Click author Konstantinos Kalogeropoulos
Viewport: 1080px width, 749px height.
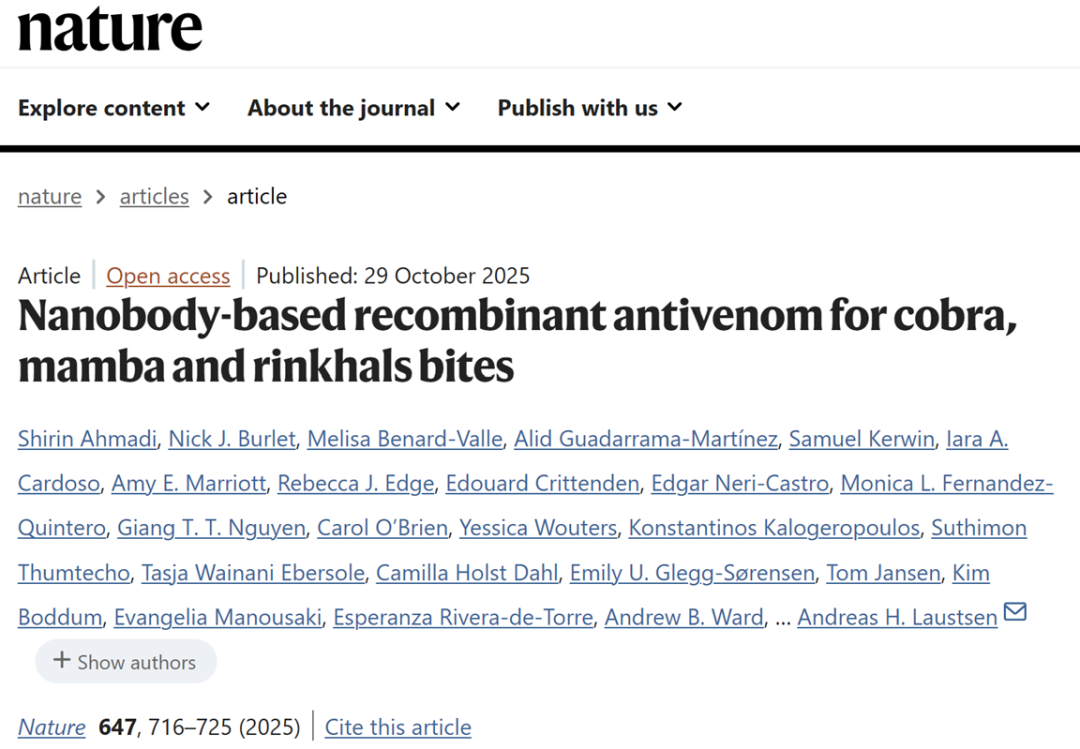pos(774,527)
